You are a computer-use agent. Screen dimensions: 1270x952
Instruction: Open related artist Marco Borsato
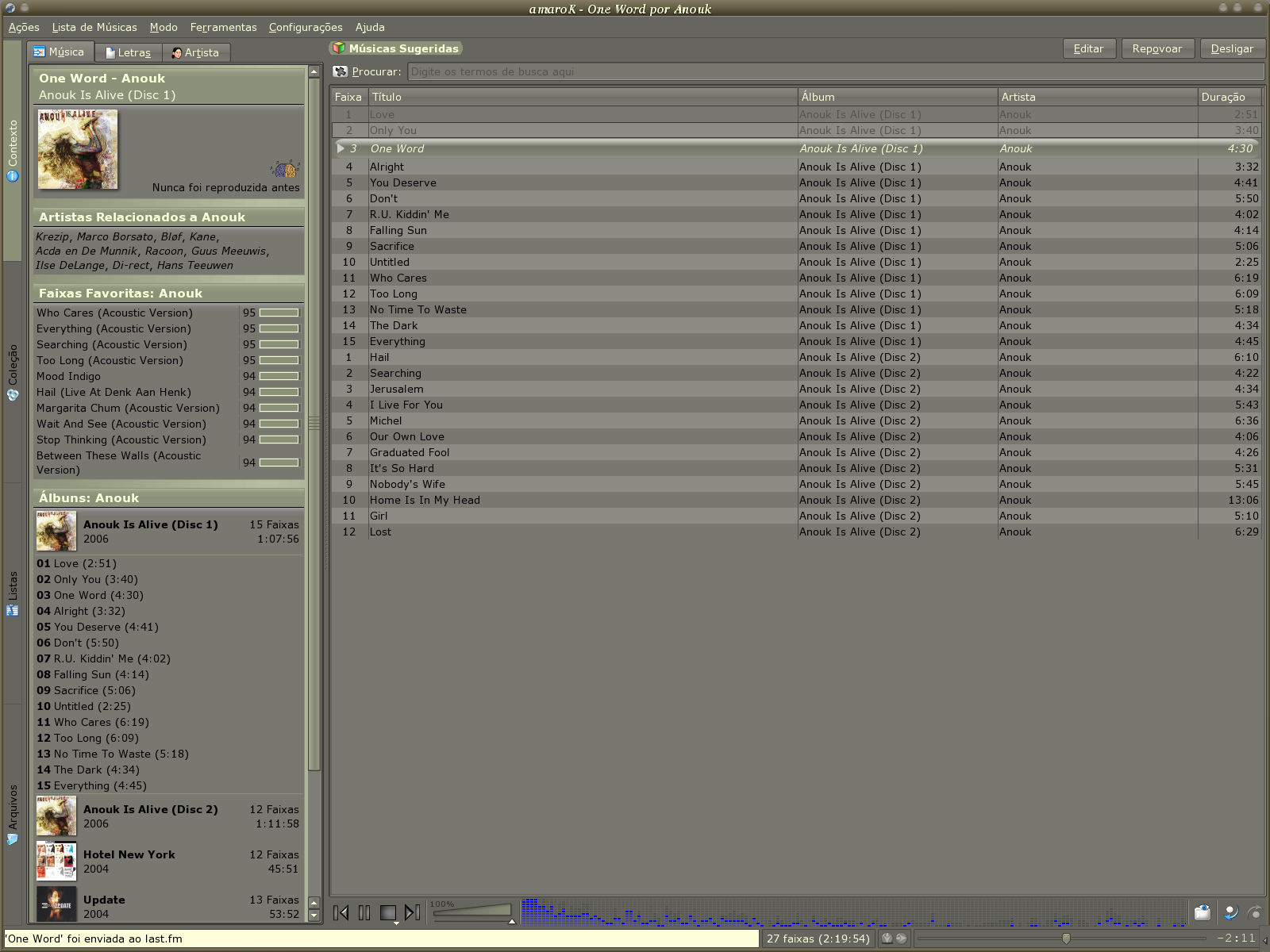115,236
